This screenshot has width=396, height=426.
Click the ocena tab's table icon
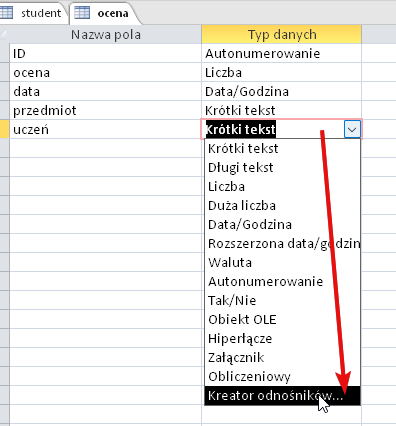coord(82,13)
